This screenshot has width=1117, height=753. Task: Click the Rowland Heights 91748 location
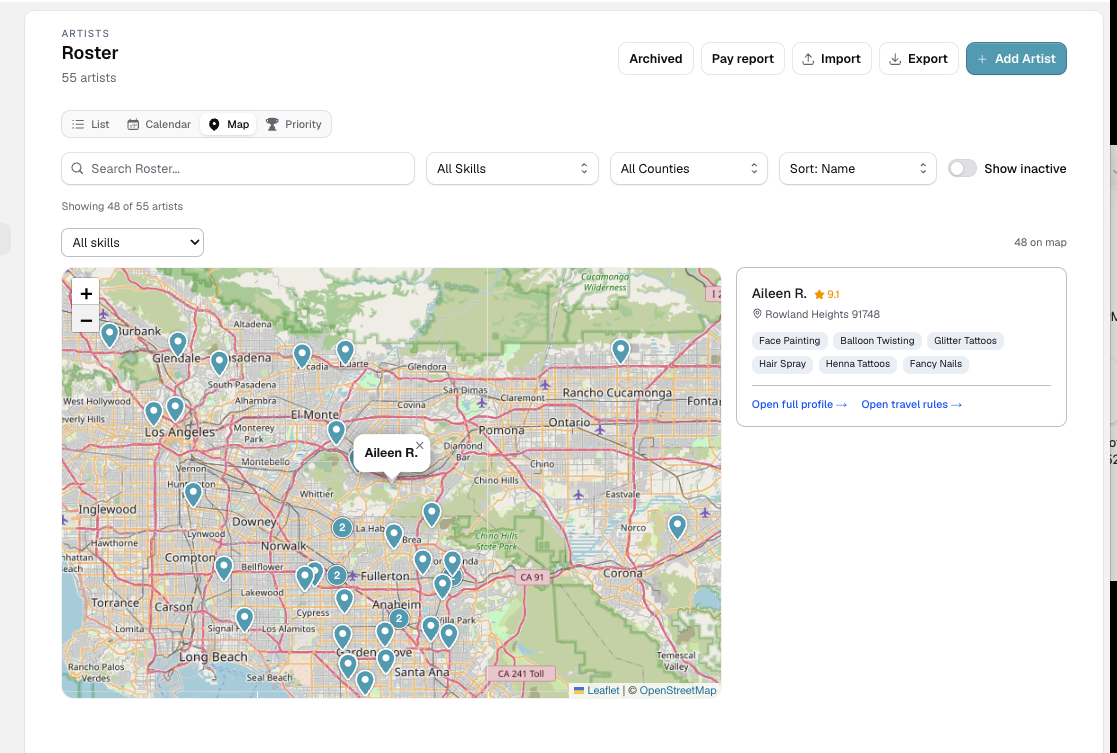click(816, 314)
